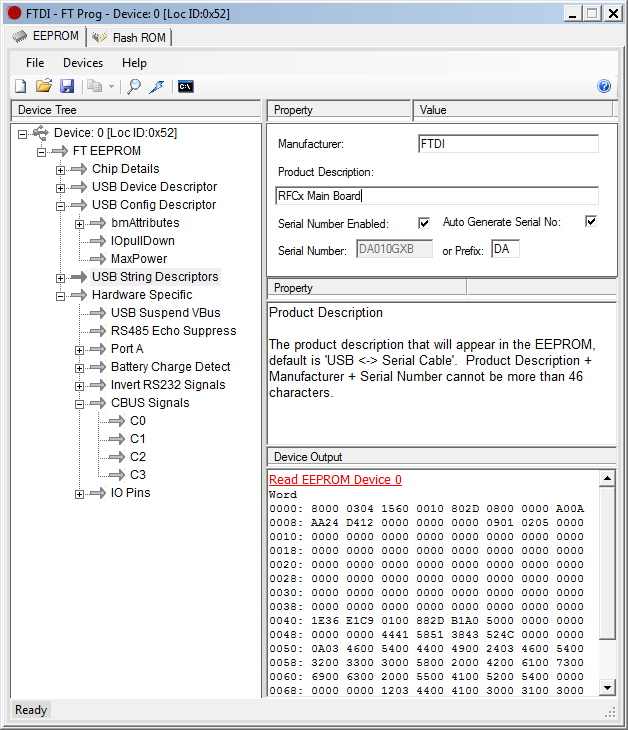Collapse the CBUS Signals node
628x730 pixels.
coord(80,405)
